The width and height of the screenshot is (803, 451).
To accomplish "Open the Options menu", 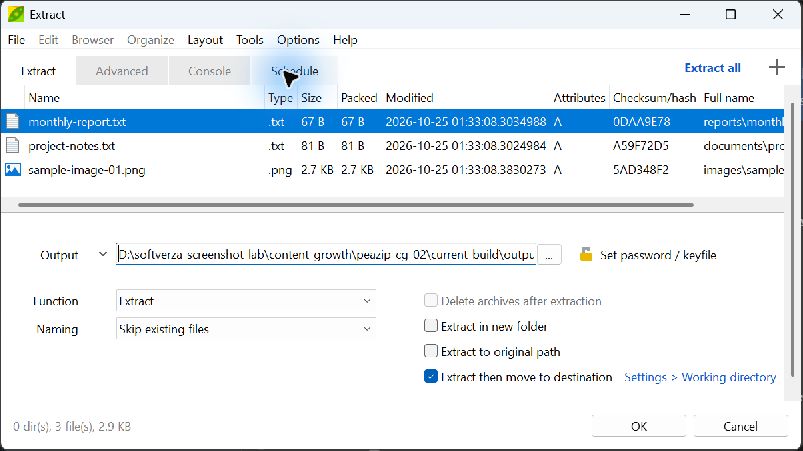I will pos(298,40).
